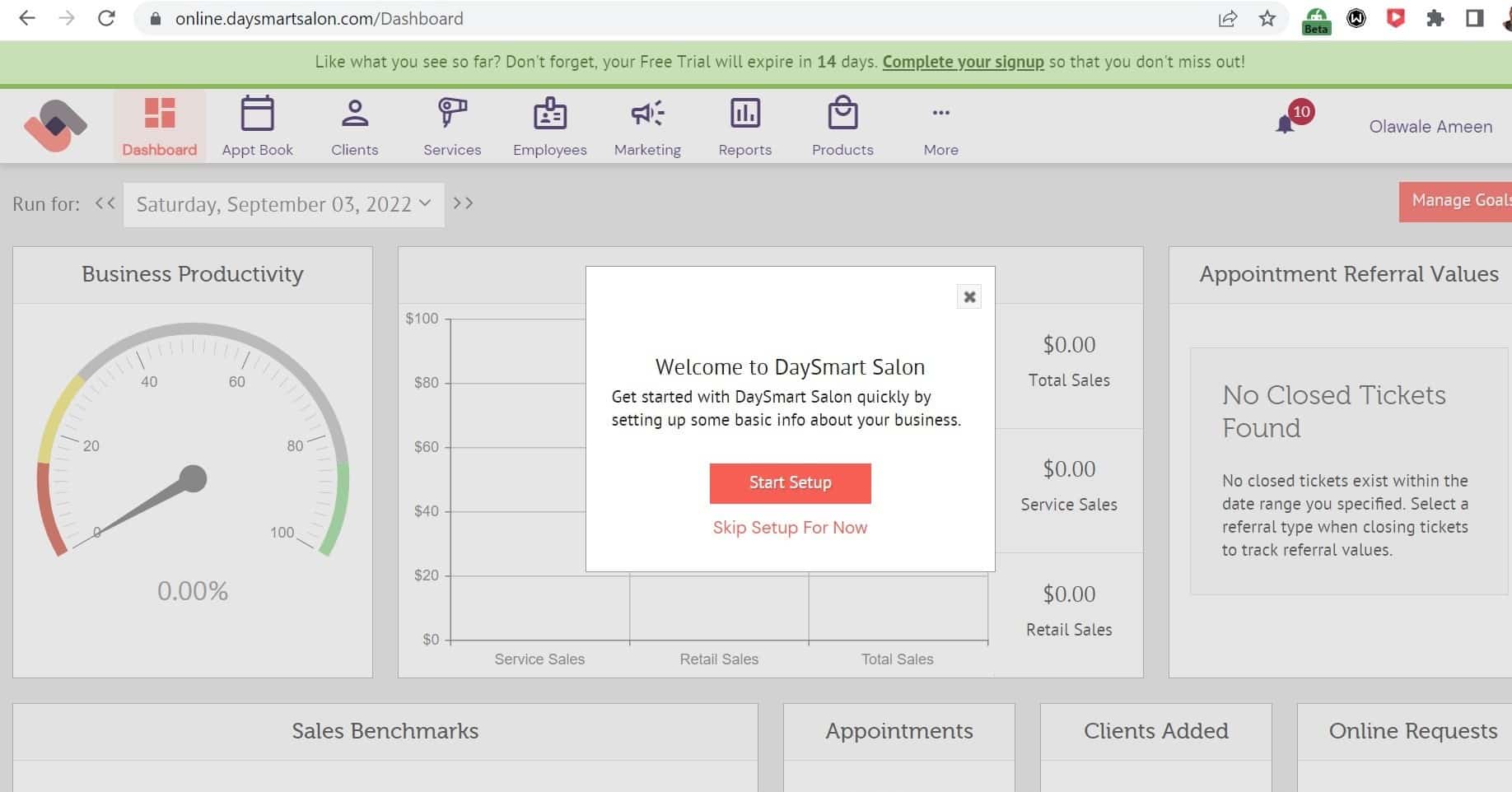1512x792 pixels.
Task: Open the Products shopping bag icon
Action: [x=842, y=113]
